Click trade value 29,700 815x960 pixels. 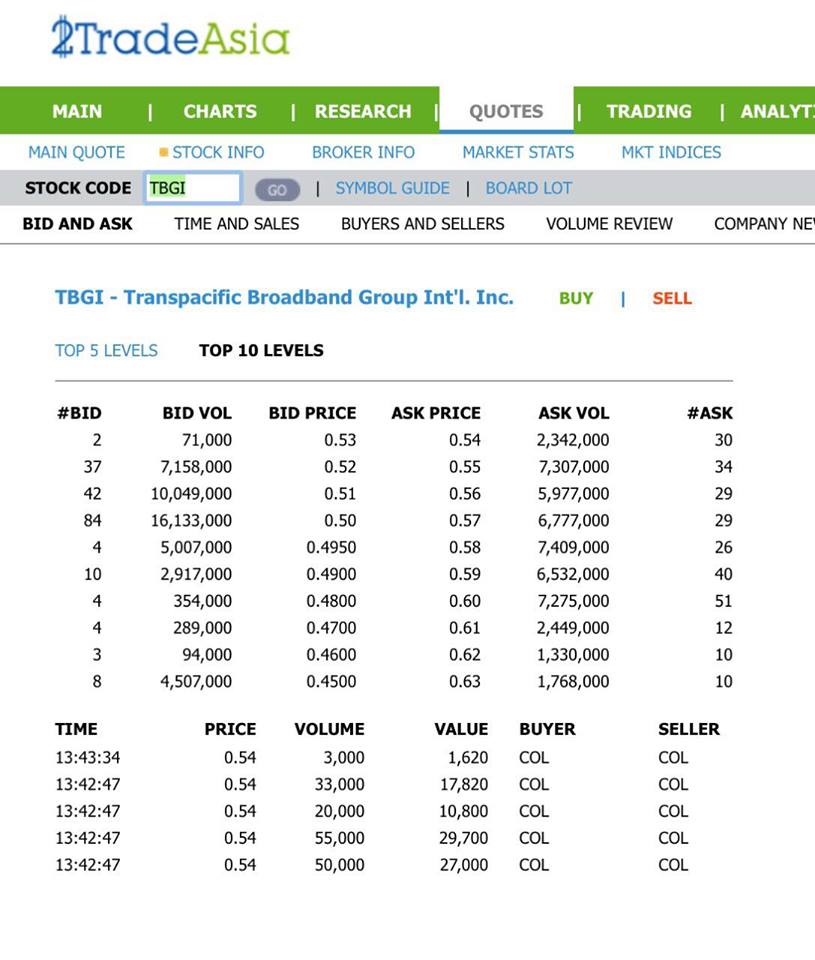pos(464,838)
